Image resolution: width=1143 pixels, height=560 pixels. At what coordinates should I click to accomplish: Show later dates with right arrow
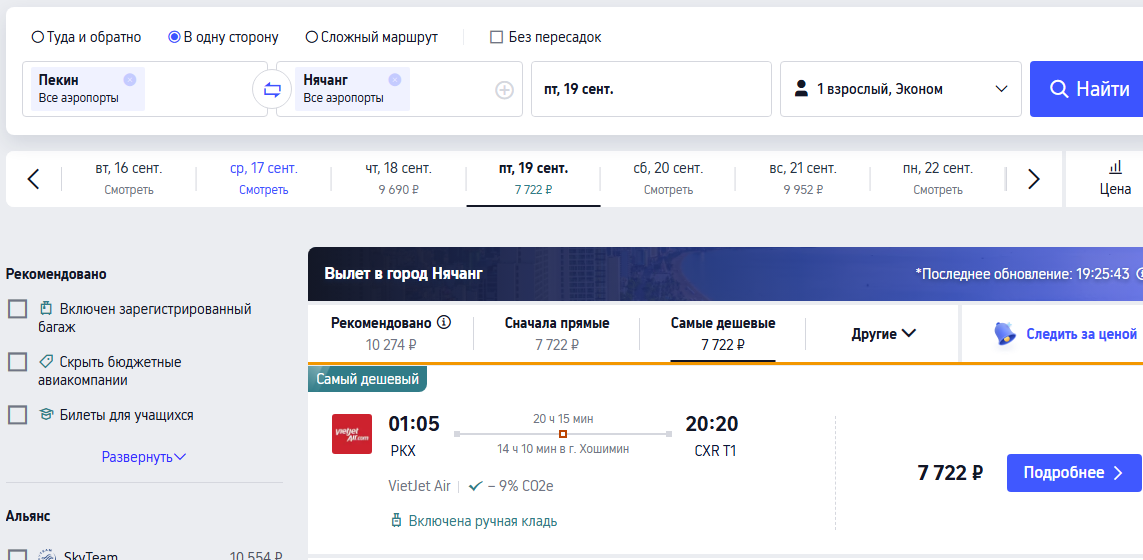coord(1033,179)
